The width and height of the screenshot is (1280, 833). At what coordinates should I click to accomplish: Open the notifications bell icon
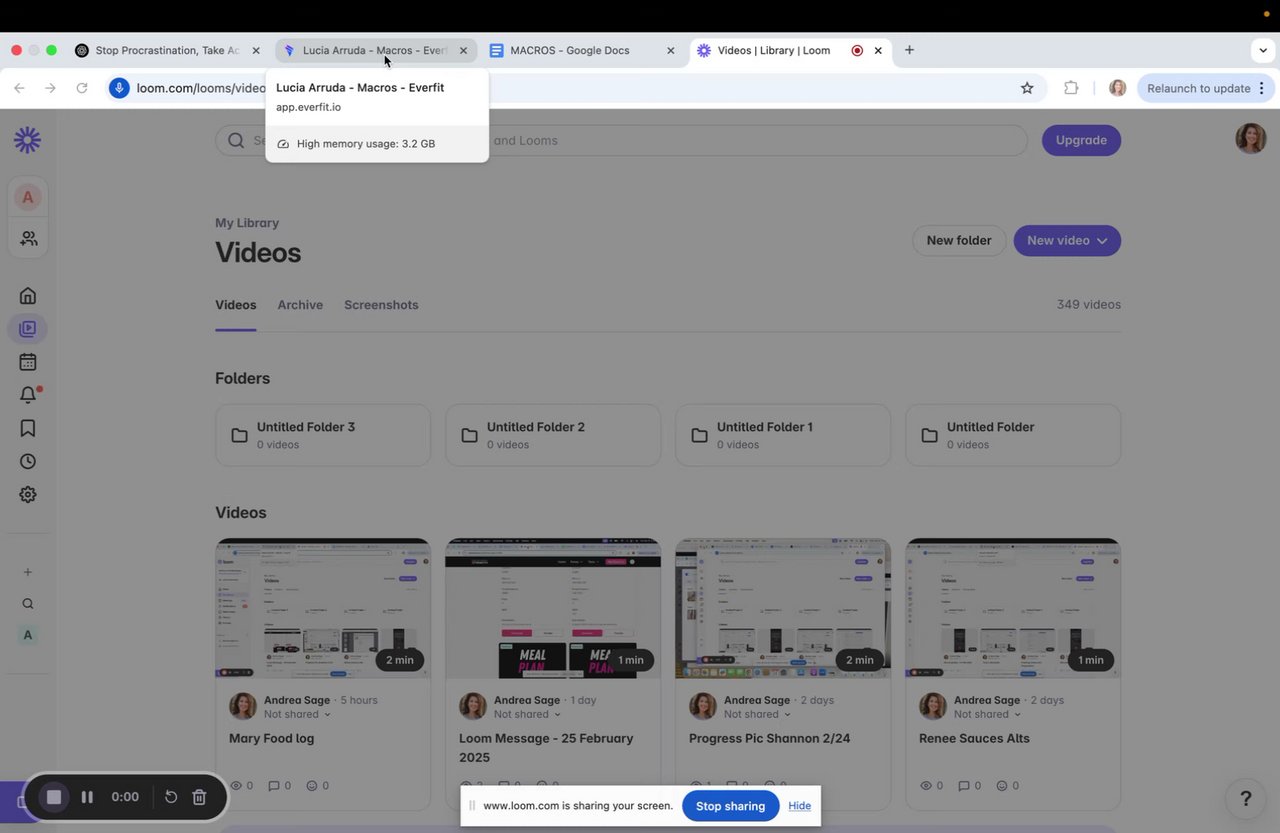pos(28,395)
